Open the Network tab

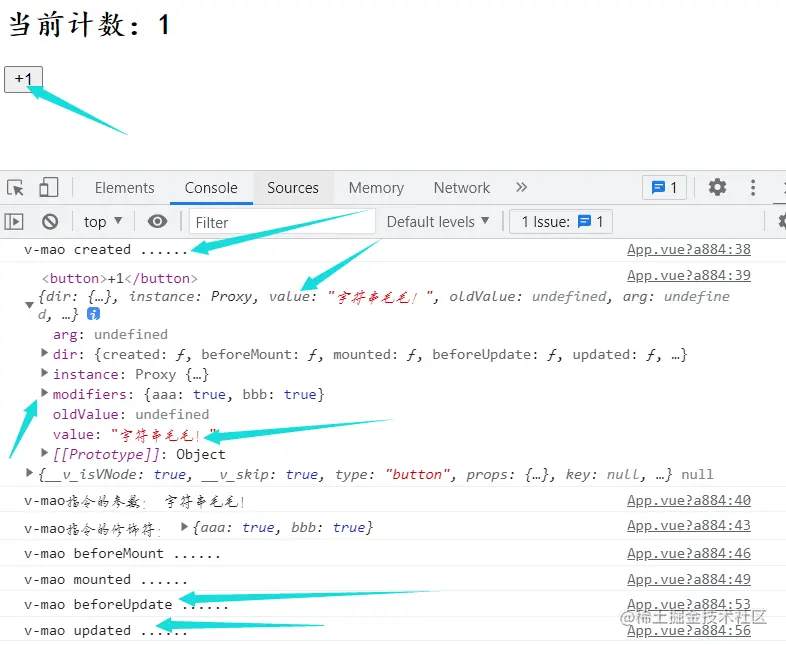click(x=462, y=188)
